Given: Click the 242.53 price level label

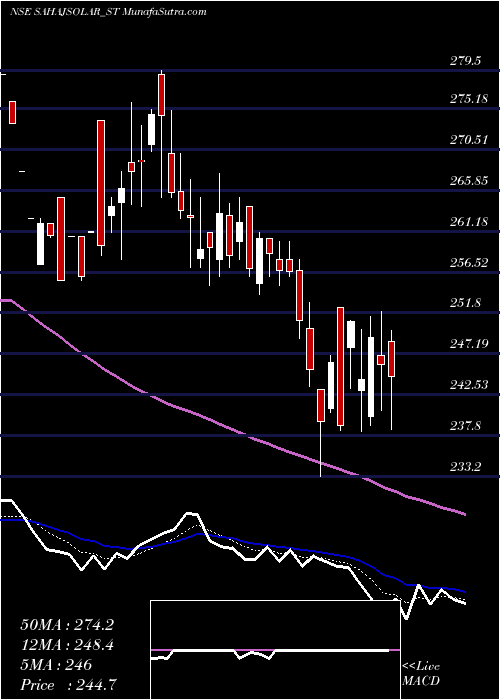Looking at the screenshot, I should 468,385.
